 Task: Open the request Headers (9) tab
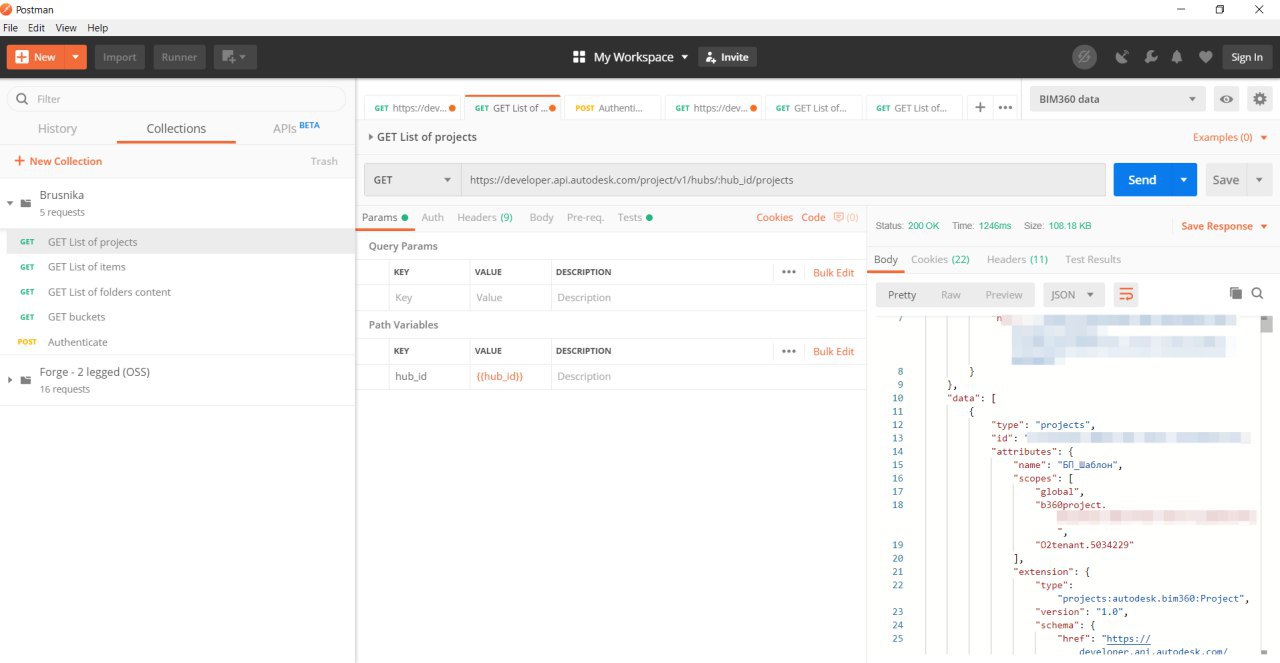(485, 217)
